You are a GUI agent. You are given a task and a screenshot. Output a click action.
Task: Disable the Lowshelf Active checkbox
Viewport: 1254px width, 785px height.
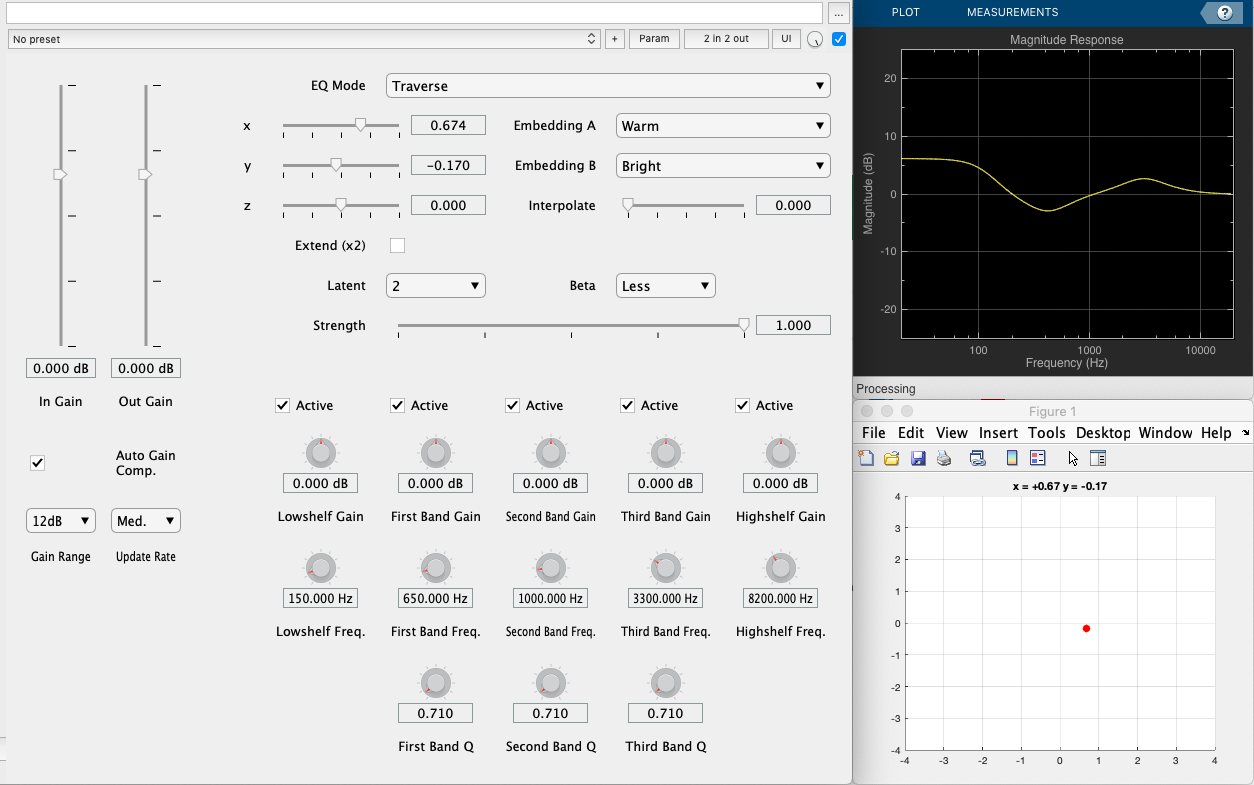point(283,405)
